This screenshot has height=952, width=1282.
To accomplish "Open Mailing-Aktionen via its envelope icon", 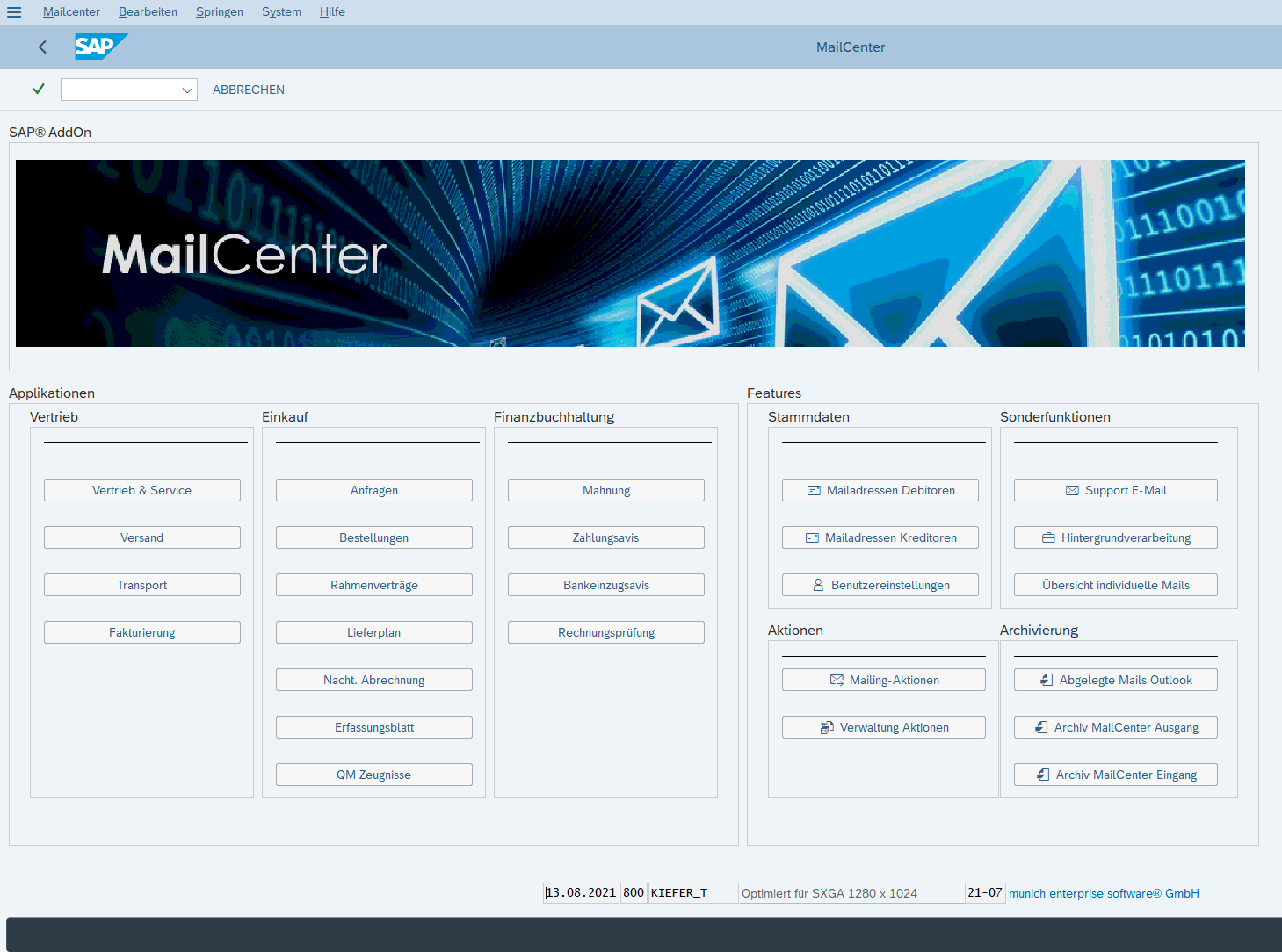I will tap(837, 680).
